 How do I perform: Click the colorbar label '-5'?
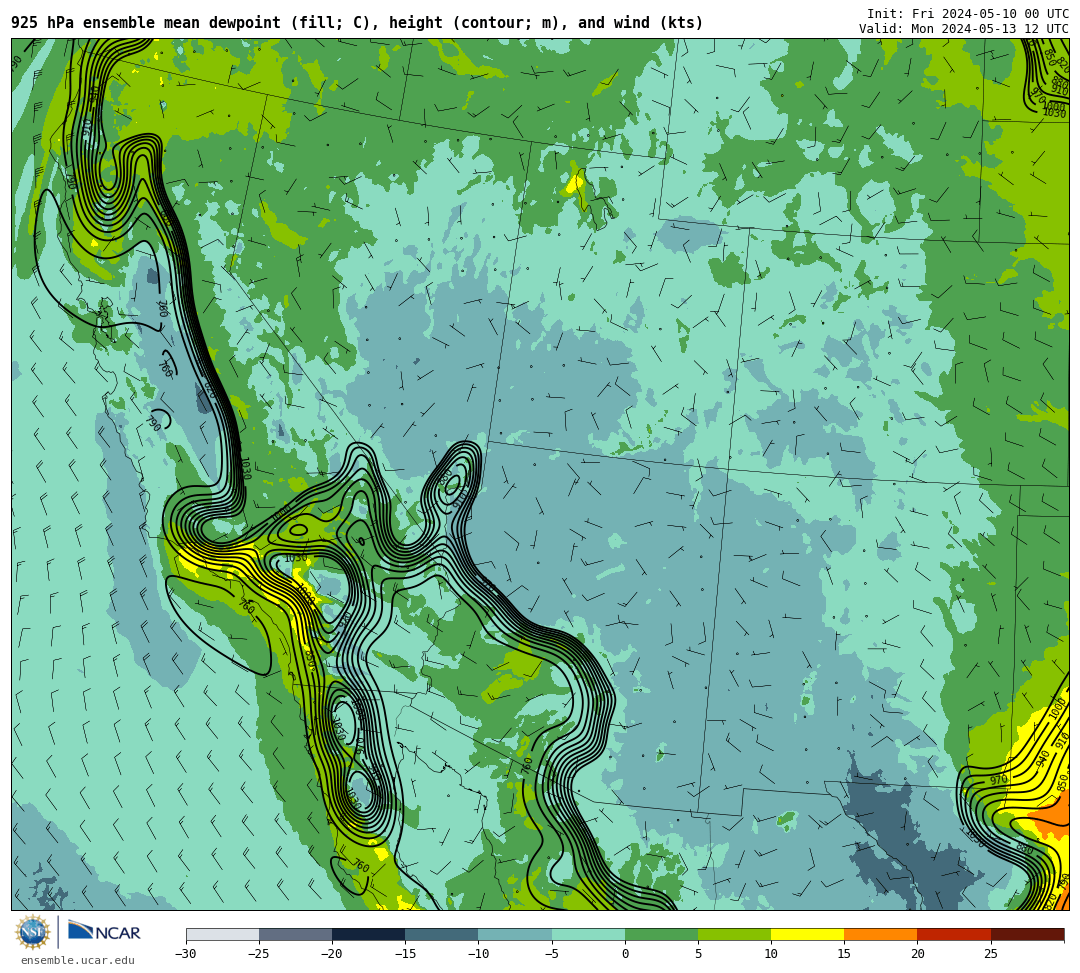[x=551, y=954]
